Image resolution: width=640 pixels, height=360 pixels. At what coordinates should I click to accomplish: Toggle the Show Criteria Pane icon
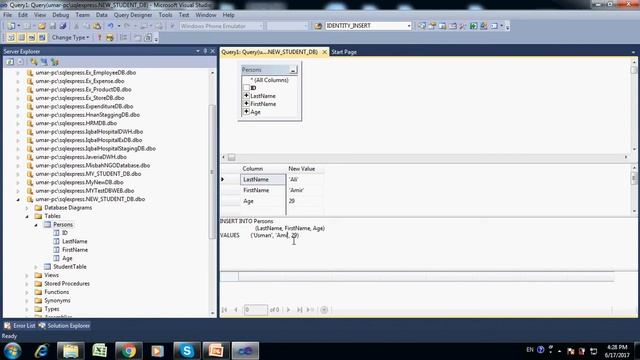pos(21,38)
